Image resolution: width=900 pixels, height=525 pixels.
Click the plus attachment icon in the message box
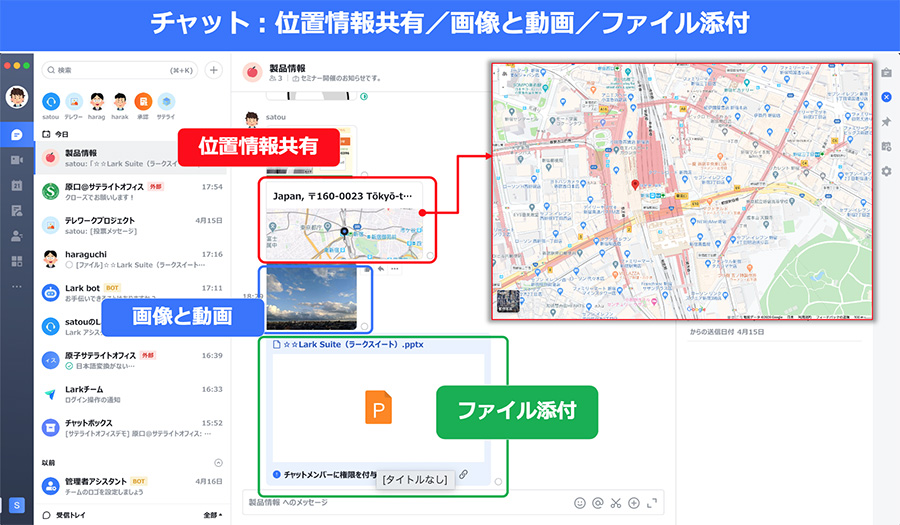[x=634, y=503]
